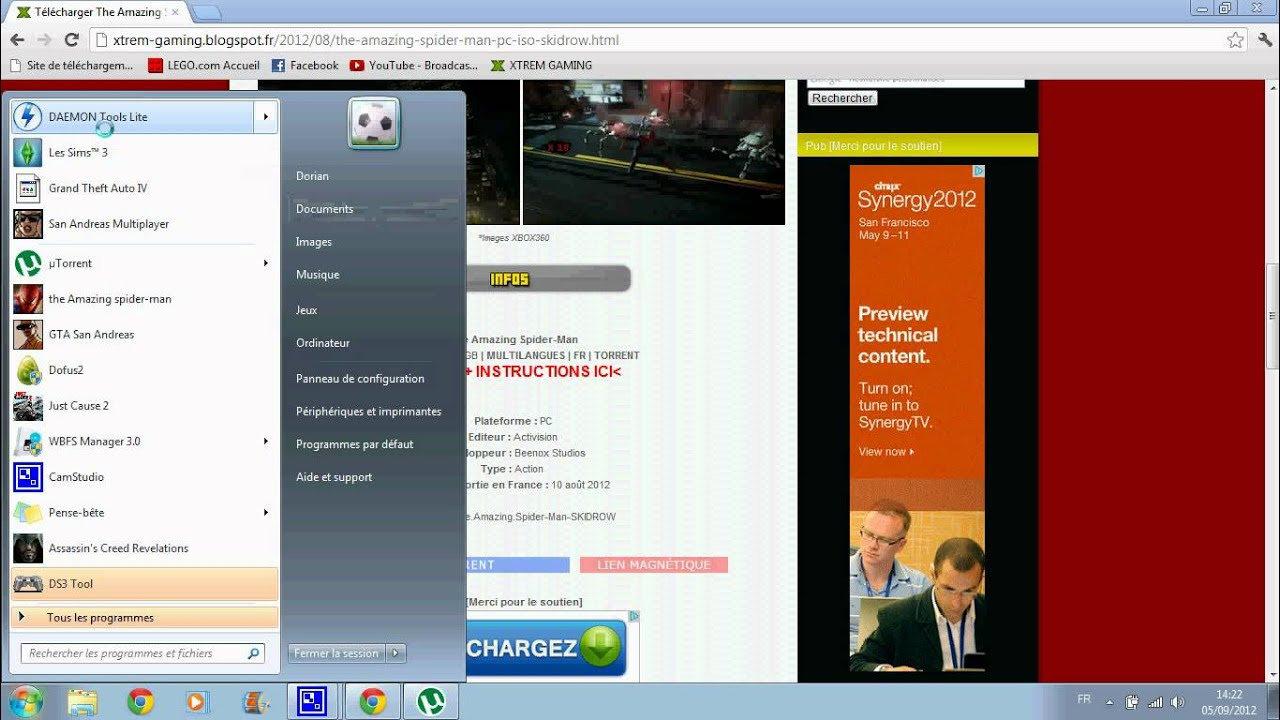Open shutdown options arrow beside Fermer la session
The height and width of the screenshot is (720, 1280).
click(395, 653)
